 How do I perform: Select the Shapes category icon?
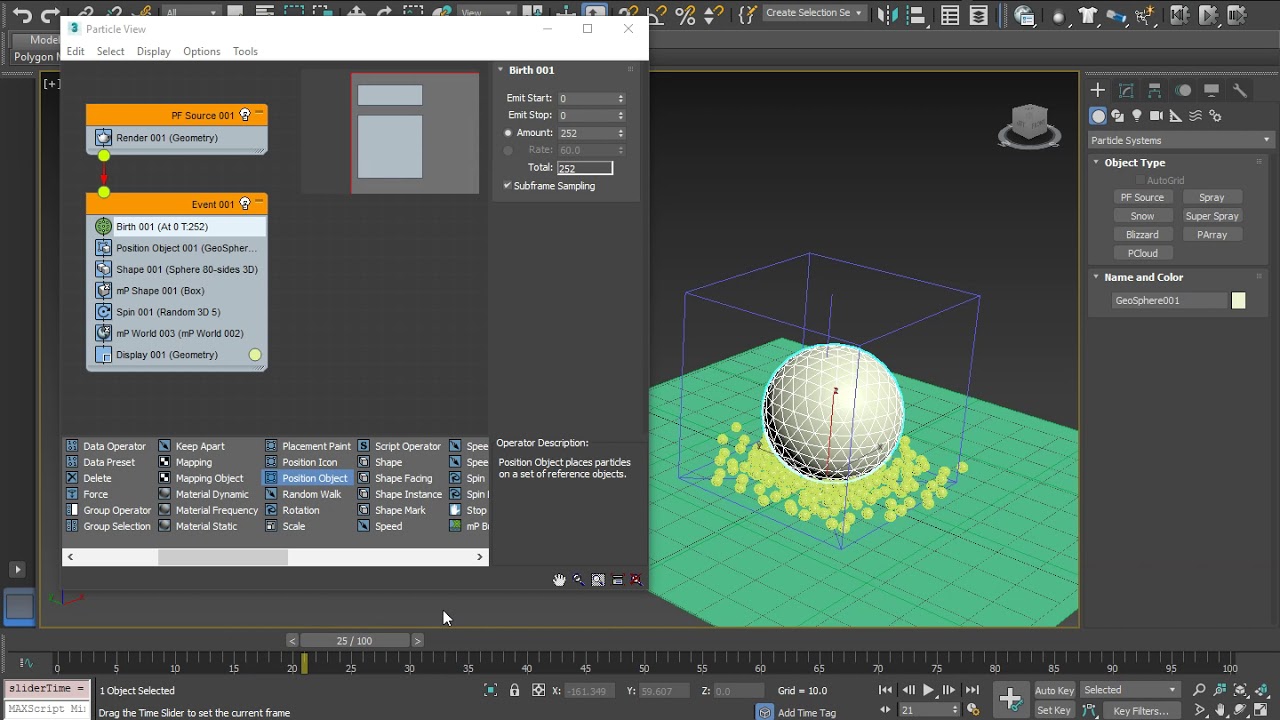[x=1118, y=116]
